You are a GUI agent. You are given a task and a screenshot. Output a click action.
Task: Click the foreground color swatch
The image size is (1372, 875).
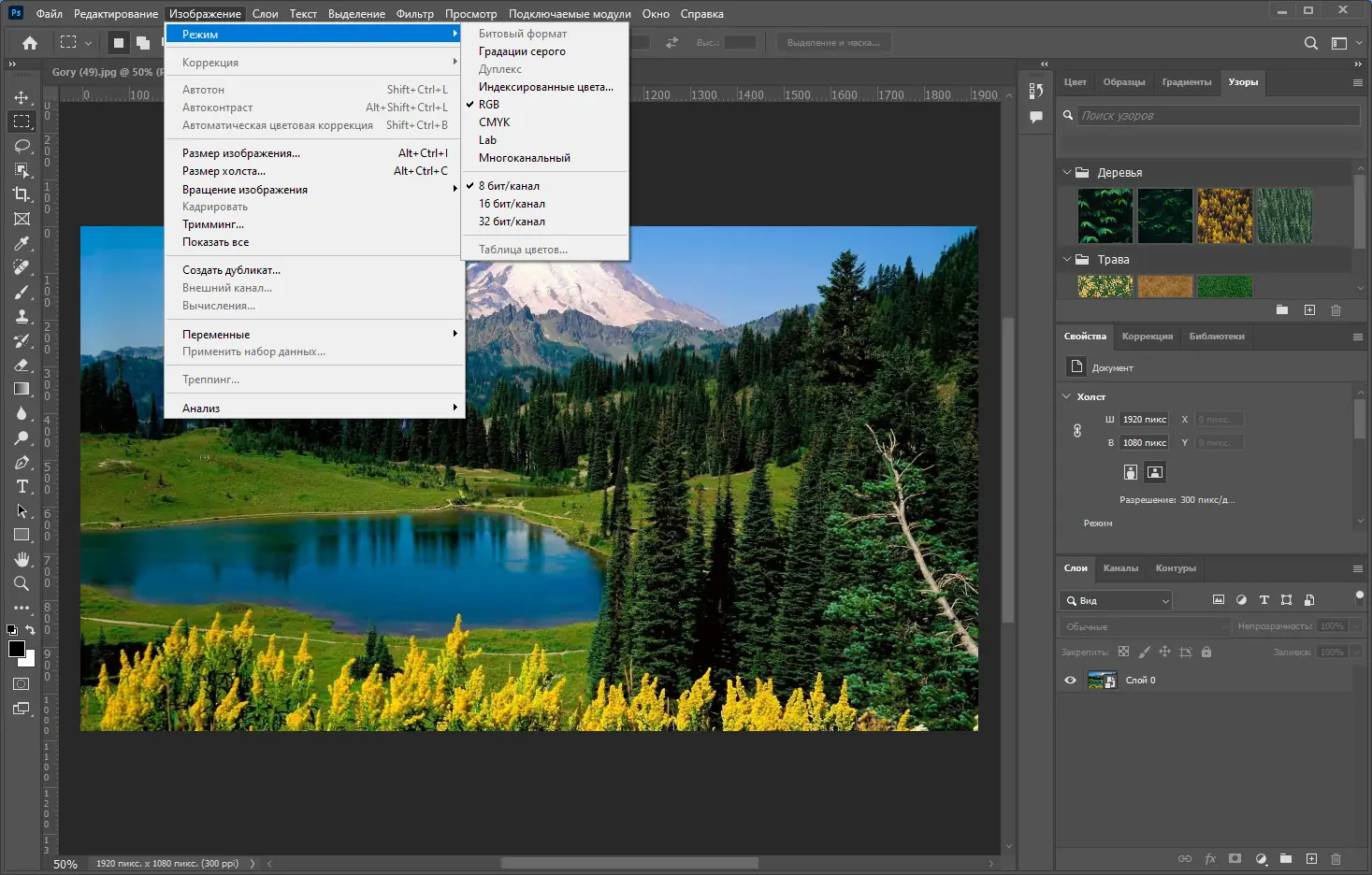[16, 649]
